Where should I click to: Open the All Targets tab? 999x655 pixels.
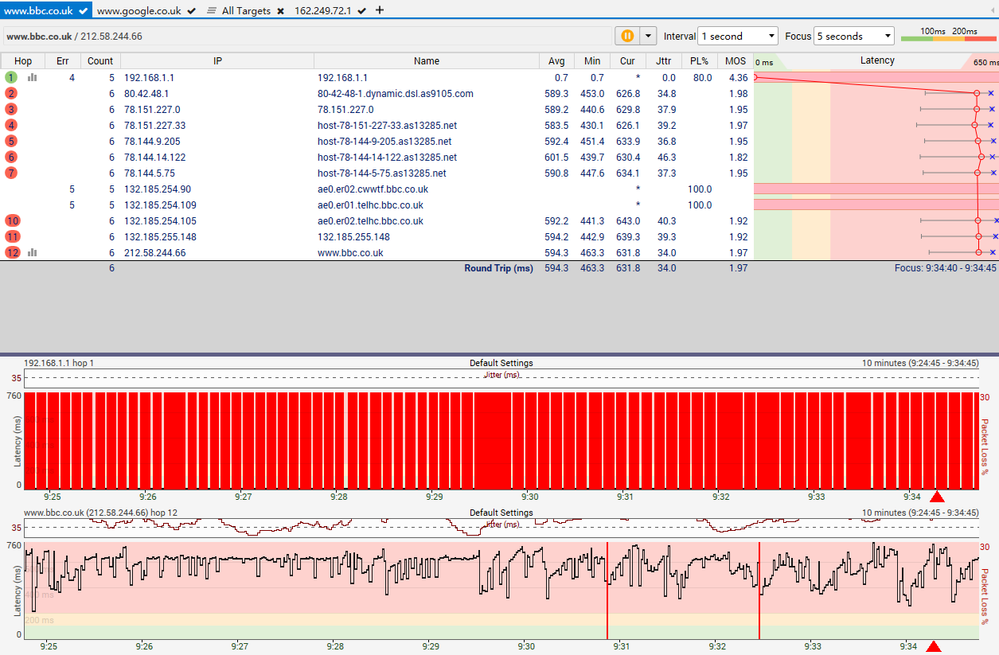(246, 10)
